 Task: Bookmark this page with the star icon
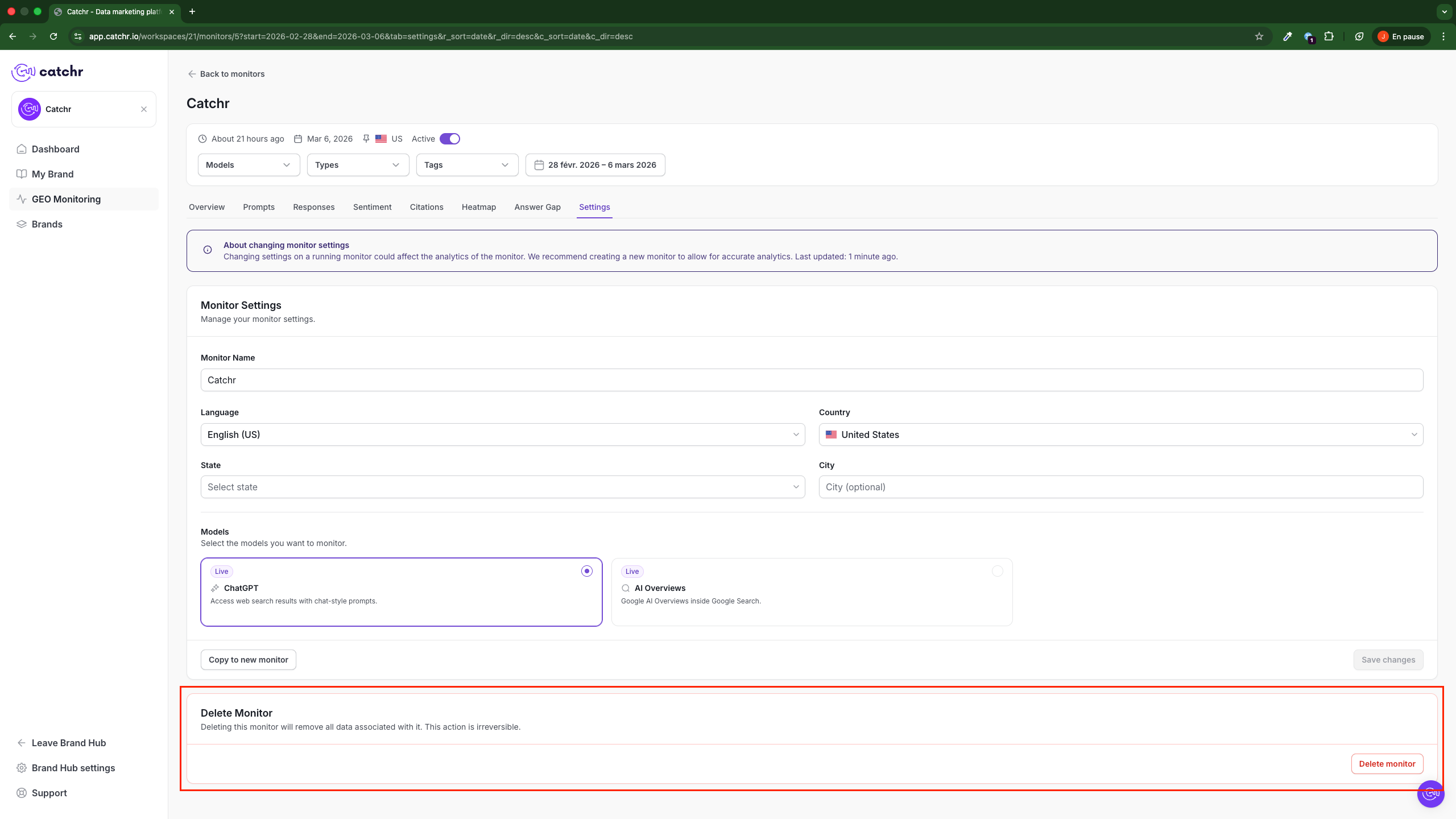1259,36
